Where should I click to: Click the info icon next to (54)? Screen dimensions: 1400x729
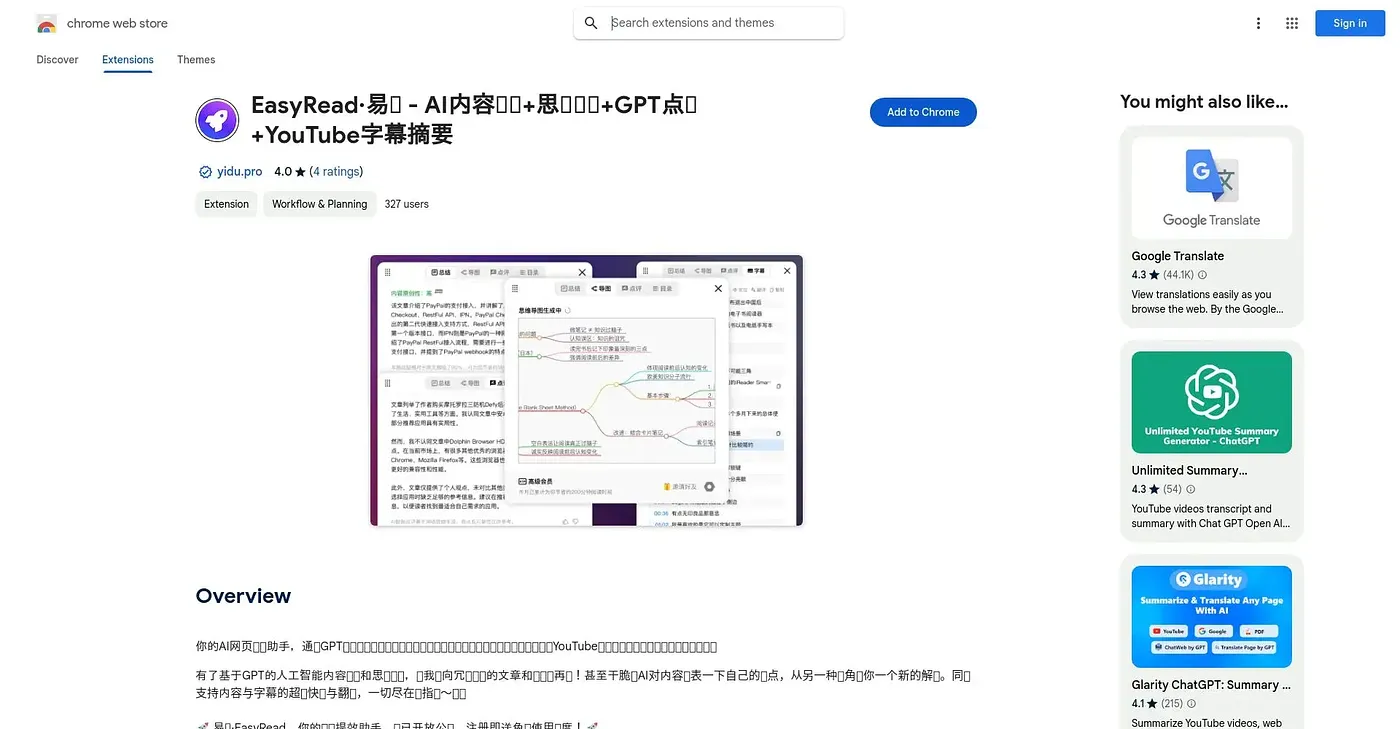[x=1190, y=489]
